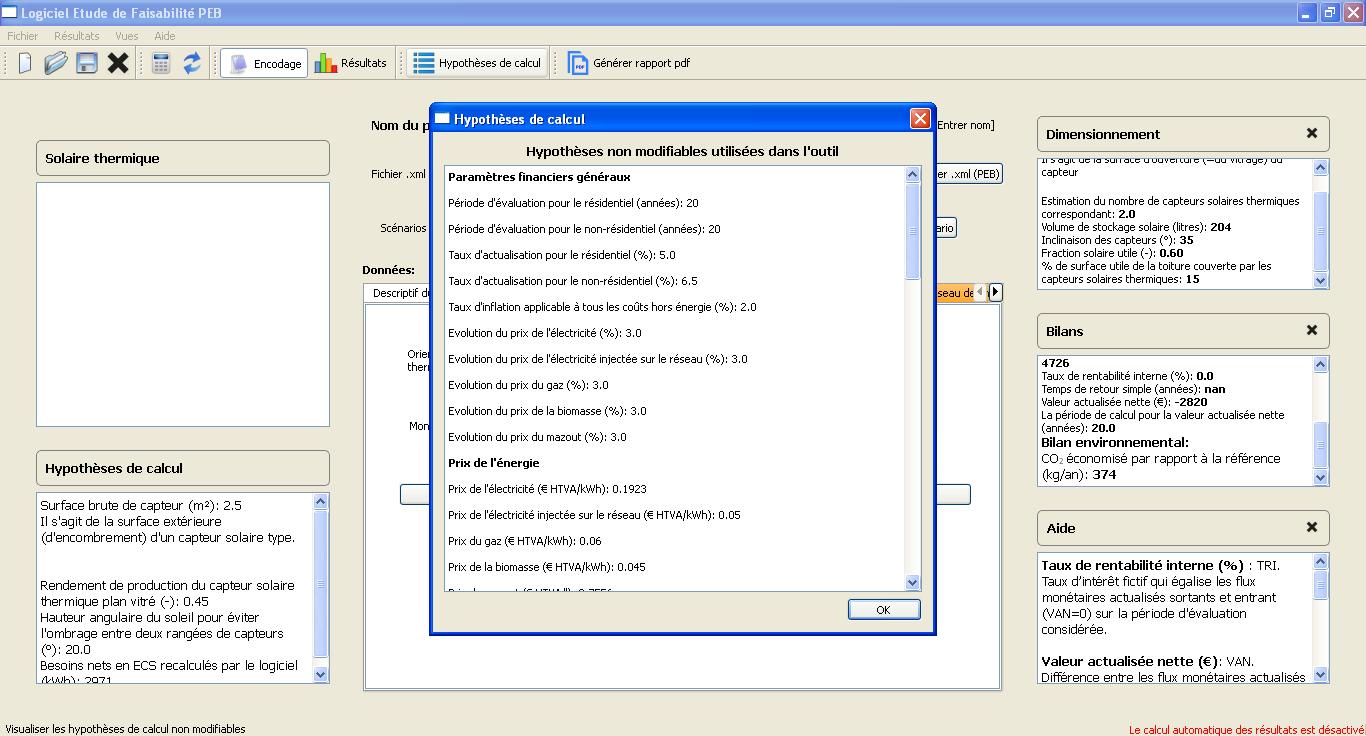Viewport: 1366px width, 736px height.
Task: Open the Résultats view with the bar chart icon
Action: pyautogui.click(x=351, y=63)
